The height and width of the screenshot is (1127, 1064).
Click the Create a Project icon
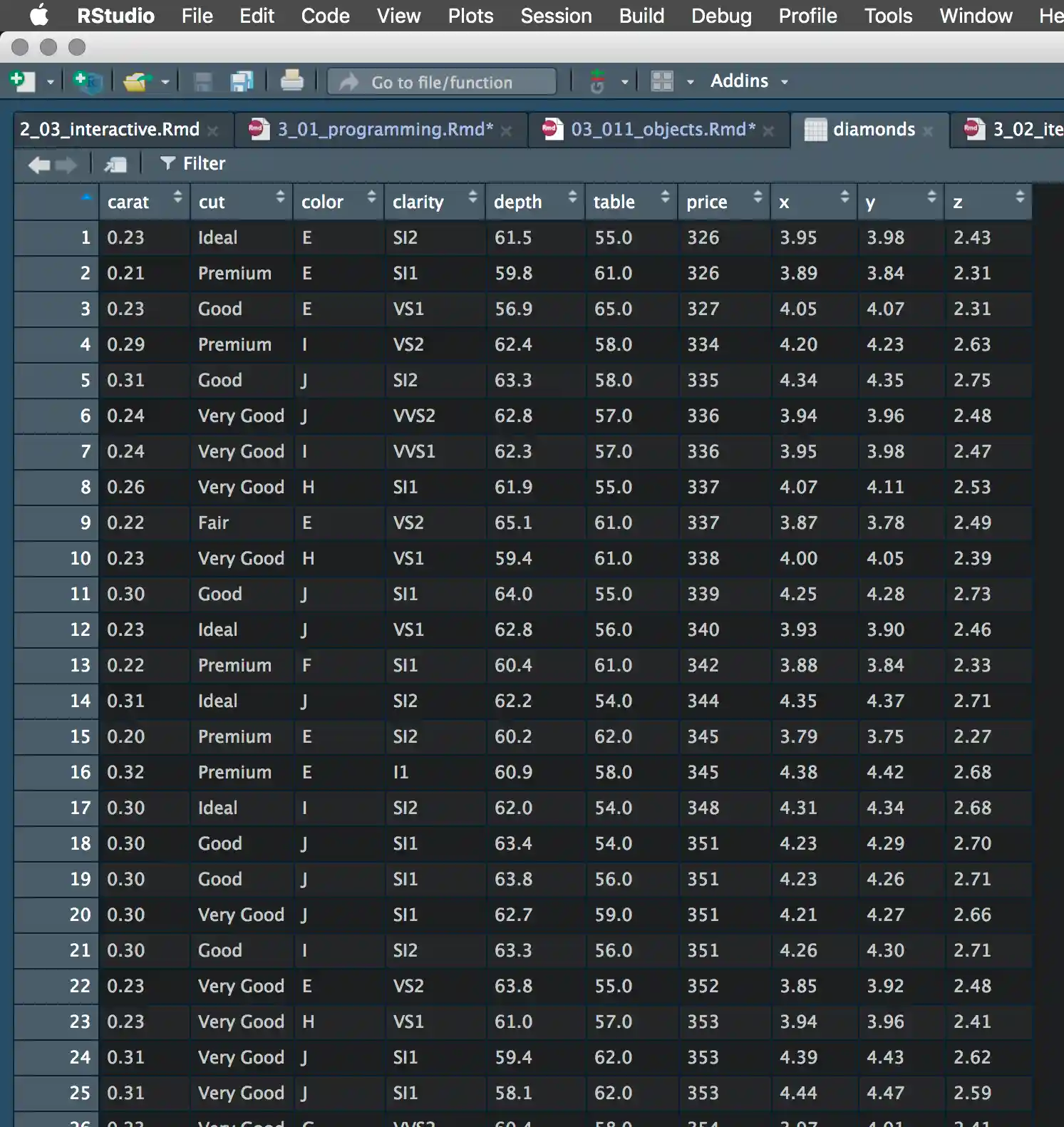[88, 81]
